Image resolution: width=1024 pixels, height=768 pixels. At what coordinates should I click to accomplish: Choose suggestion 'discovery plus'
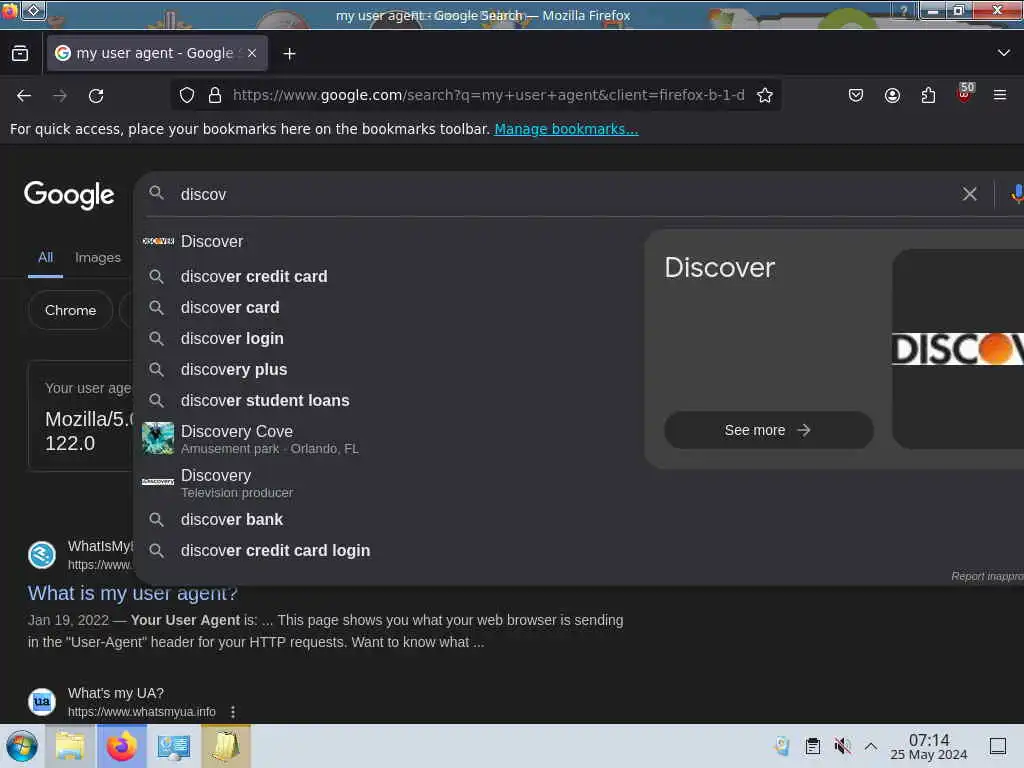[x=388, y=370]
